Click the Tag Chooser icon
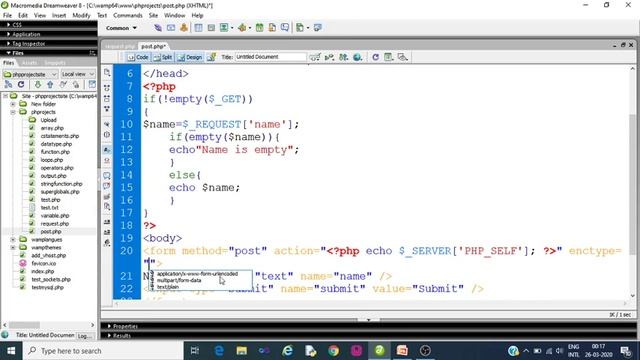The height and width of the screenshot is (360, 640). [x=318, y=28]
